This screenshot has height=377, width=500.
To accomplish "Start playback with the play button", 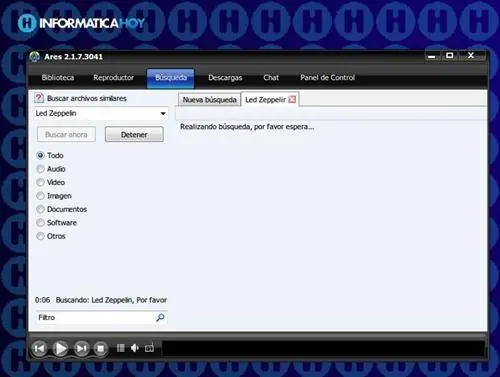I will pyautogui.click(x=60, y=349).
